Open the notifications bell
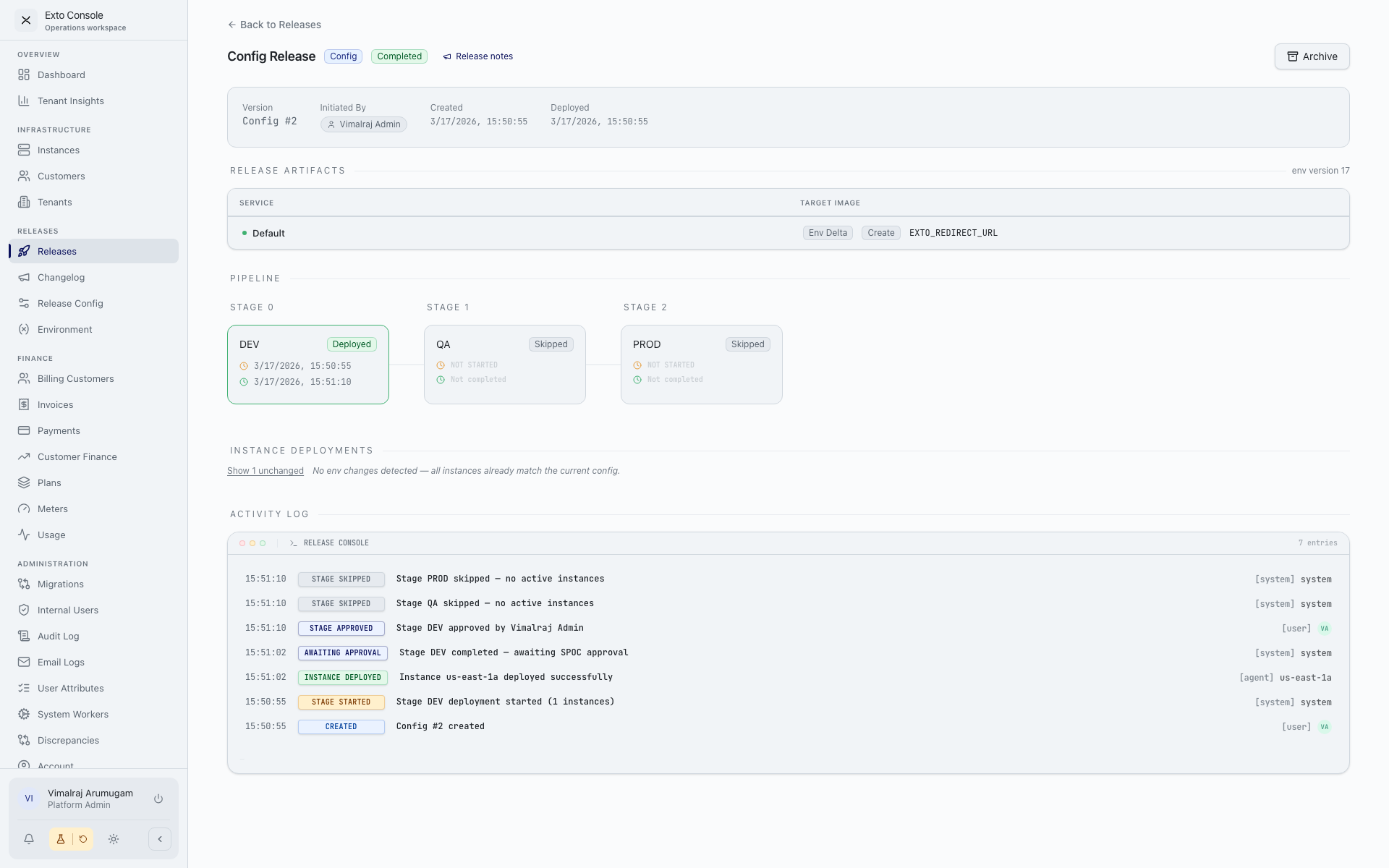Image resolution: width=1389 pixels, height=868 pixels. click(29, 839)
